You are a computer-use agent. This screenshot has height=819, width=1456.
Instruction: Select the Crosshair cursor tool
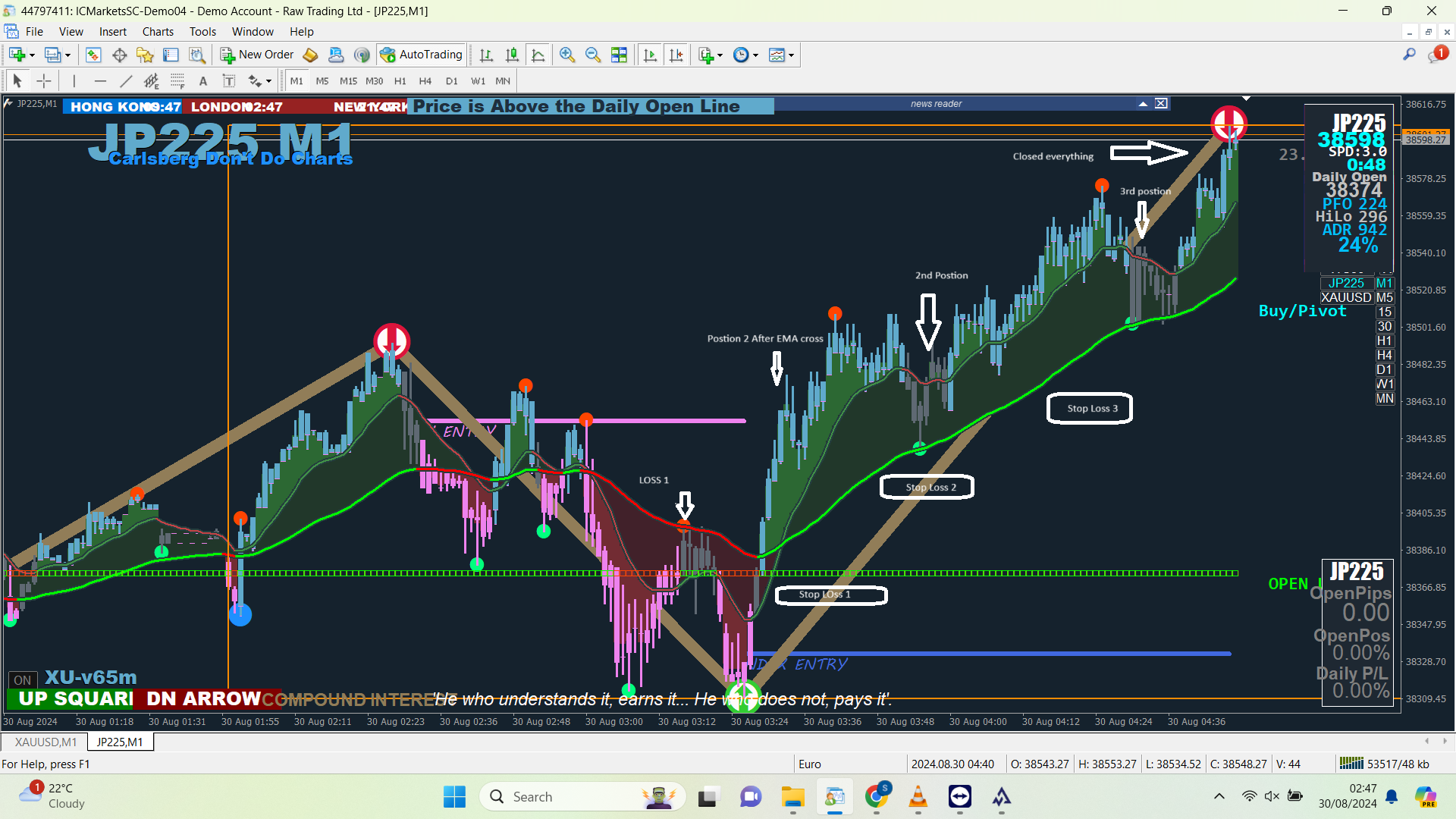(x=44, y=81)
